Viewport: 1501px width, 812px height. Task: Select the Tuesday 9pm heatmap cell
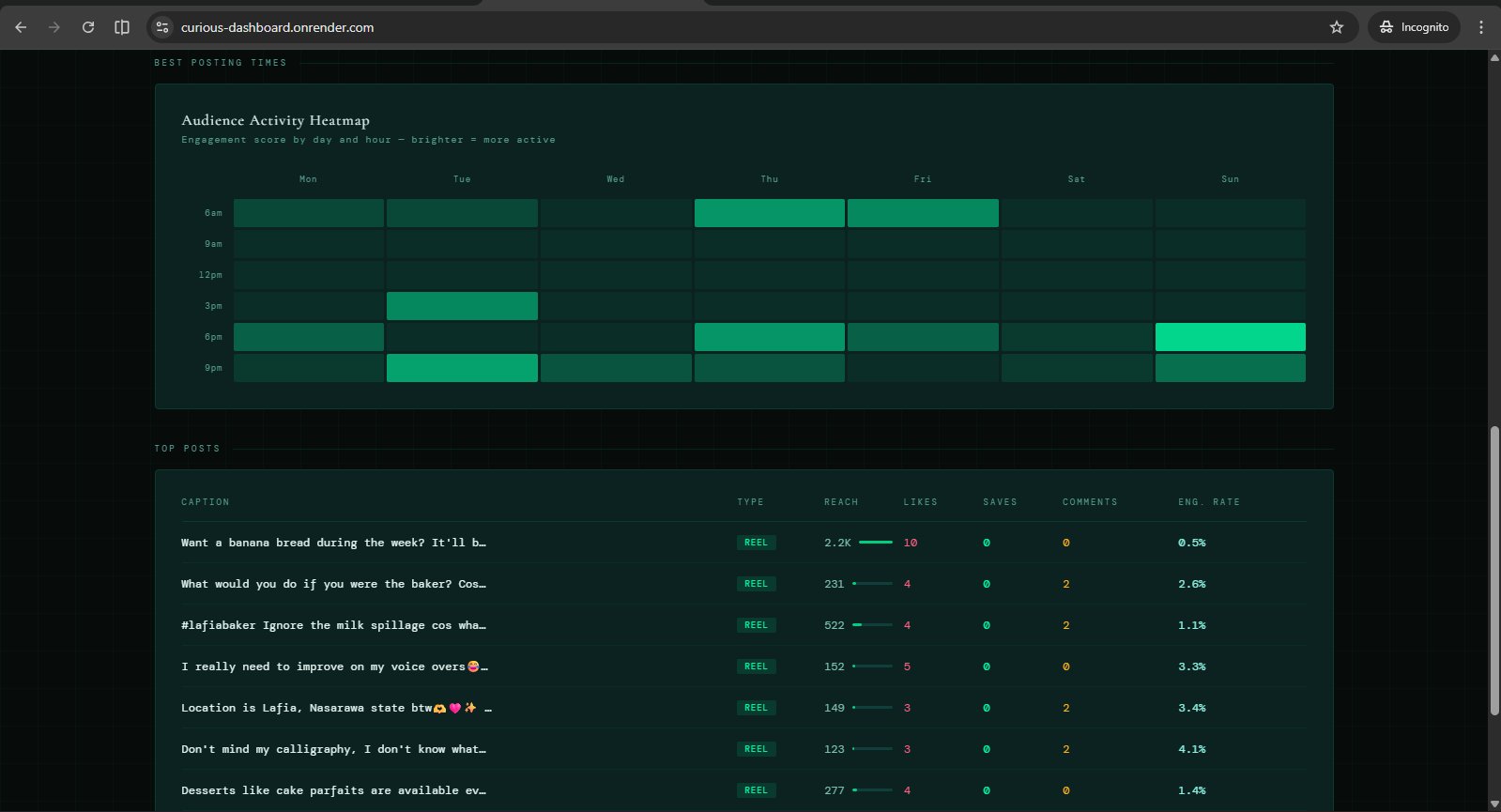point(462,368)
